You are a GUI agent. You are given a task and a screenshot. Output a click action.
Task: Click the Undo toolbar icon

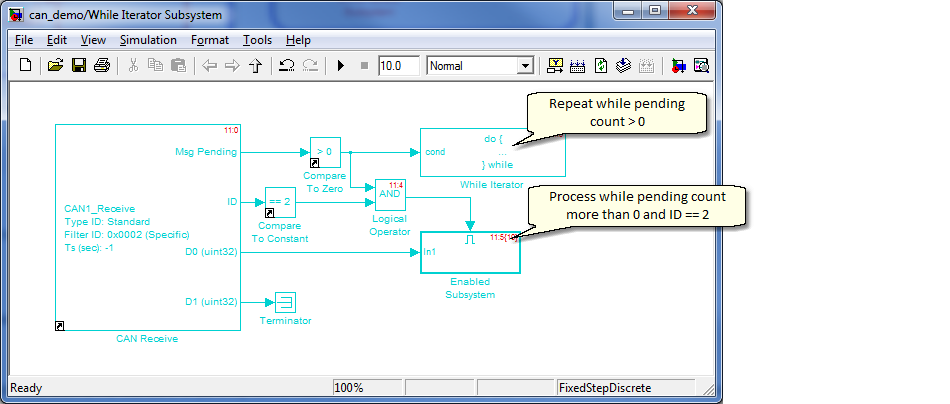pyautogui.click(x=287, y=65)
